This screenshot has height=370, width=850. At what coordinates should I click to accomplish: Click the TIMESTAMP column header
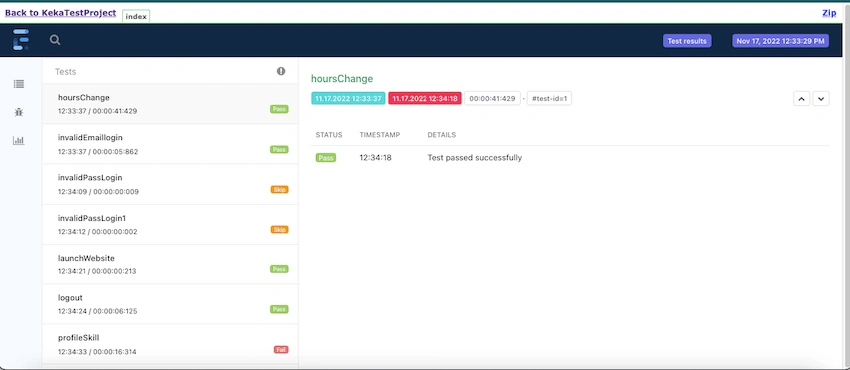380,135
